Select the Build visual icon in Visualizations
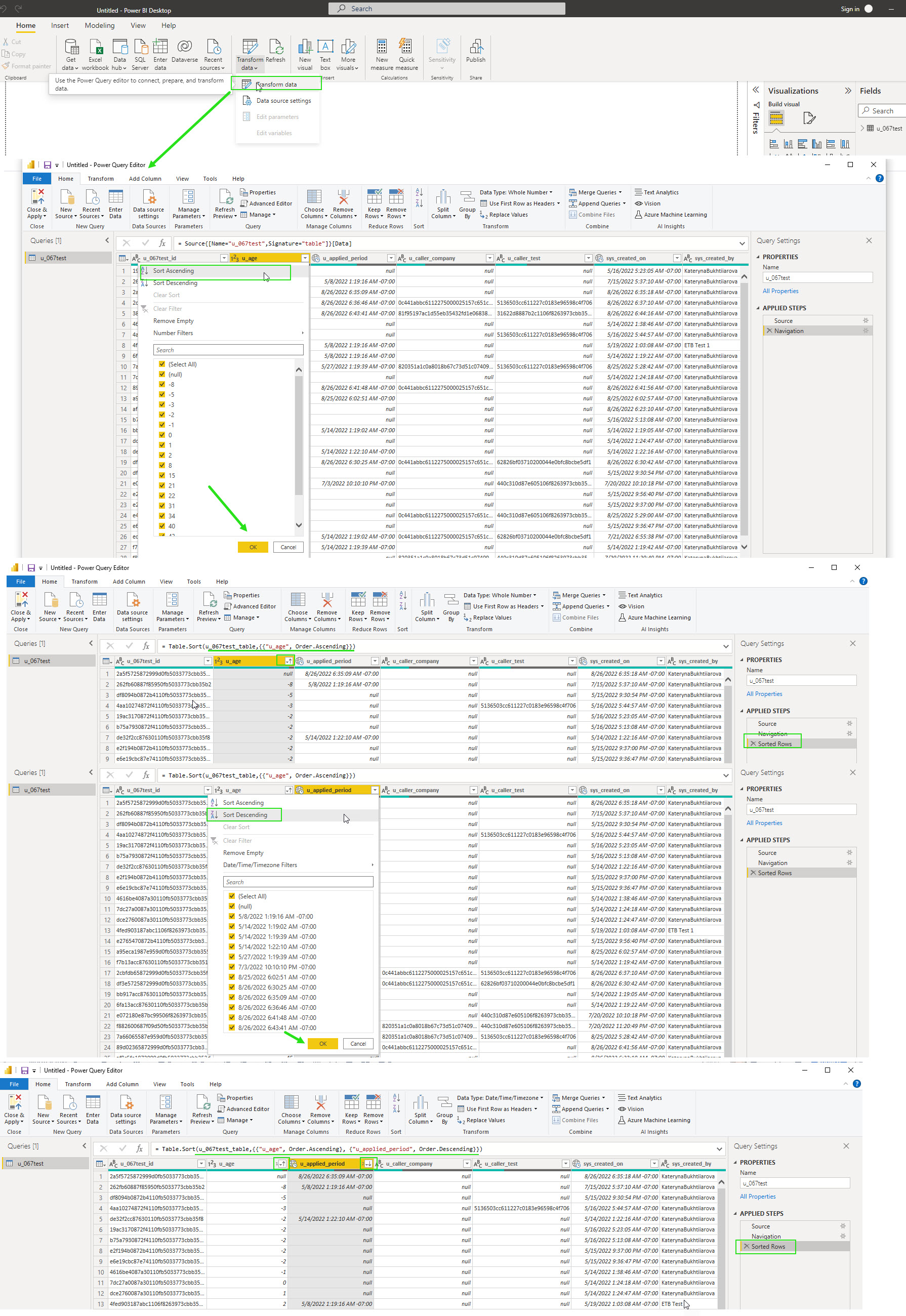The image size is (906, 1316). coord(776,118)
